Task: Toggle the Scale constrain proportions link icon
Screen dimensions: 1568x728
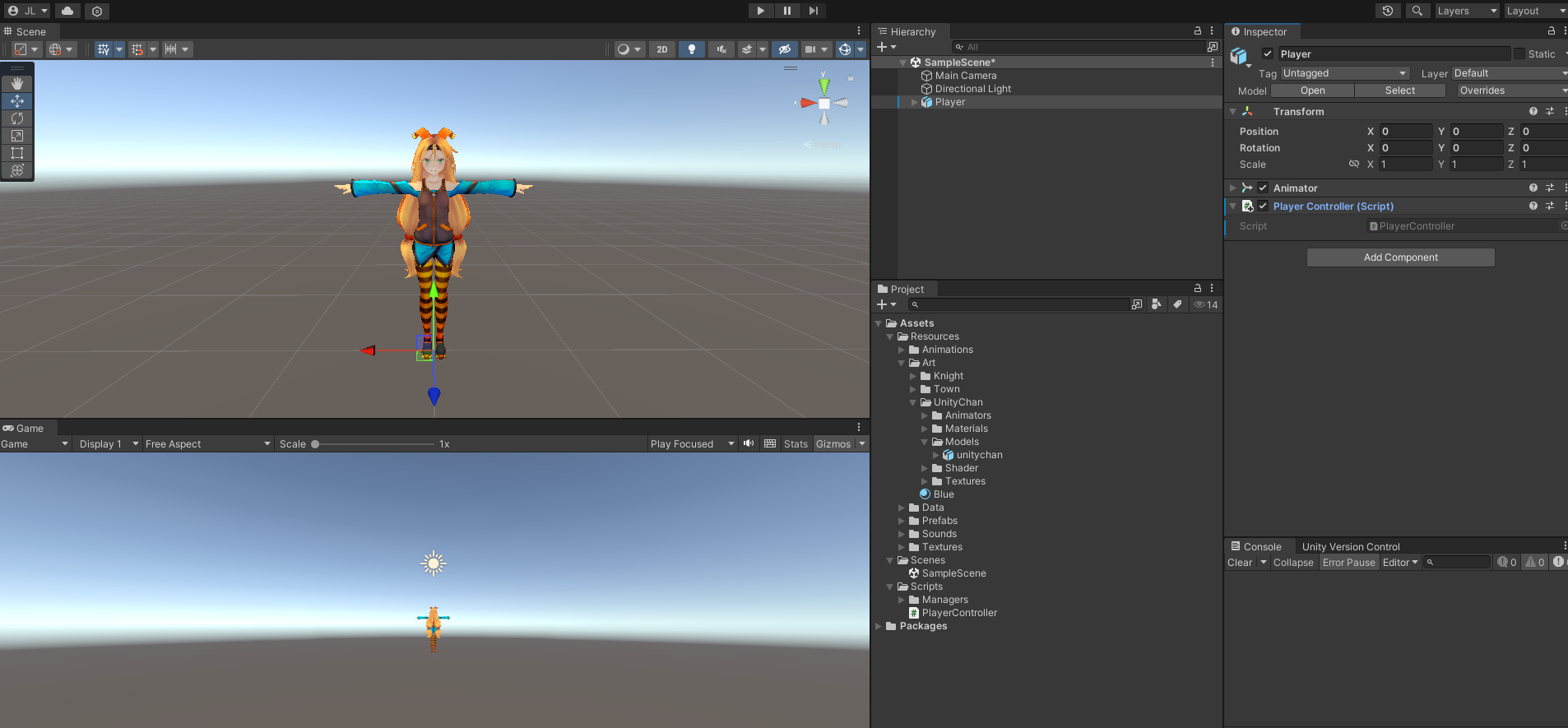Action: (1353, 164)
